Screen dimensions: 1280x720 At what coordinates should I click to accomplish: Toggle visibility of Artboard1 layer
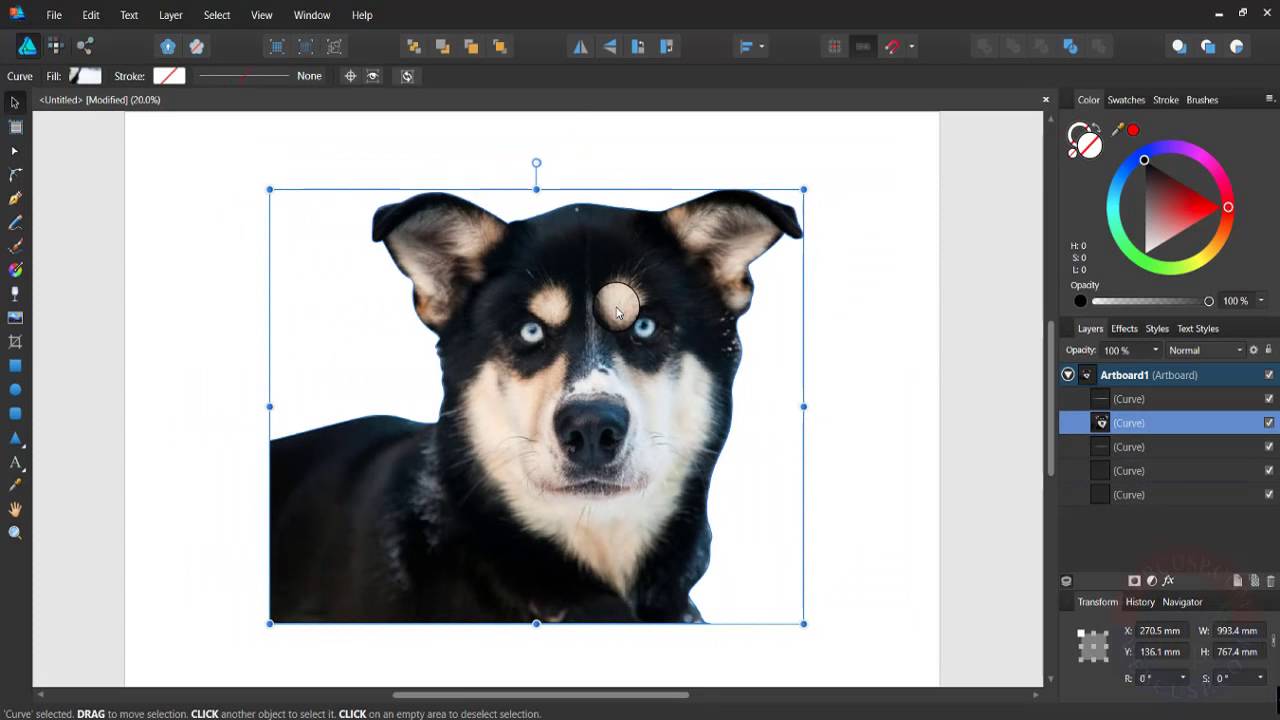pos(1269,375)
